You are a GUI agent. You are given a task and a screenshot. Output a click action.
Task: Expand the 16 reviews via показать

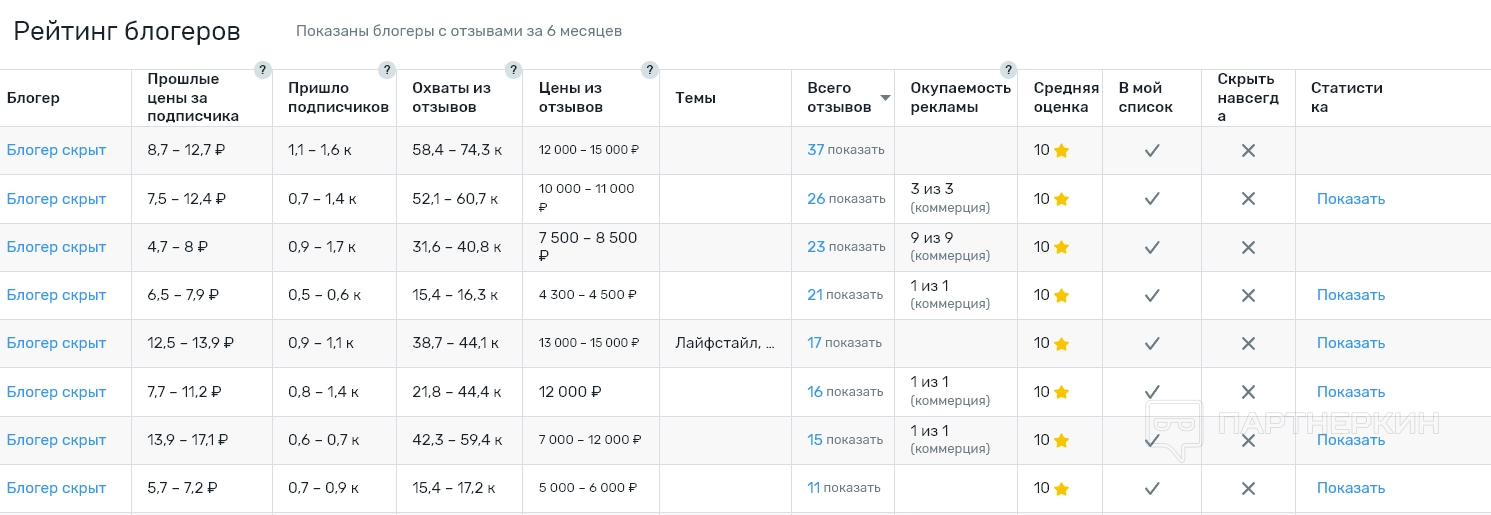tap(855, 392)
